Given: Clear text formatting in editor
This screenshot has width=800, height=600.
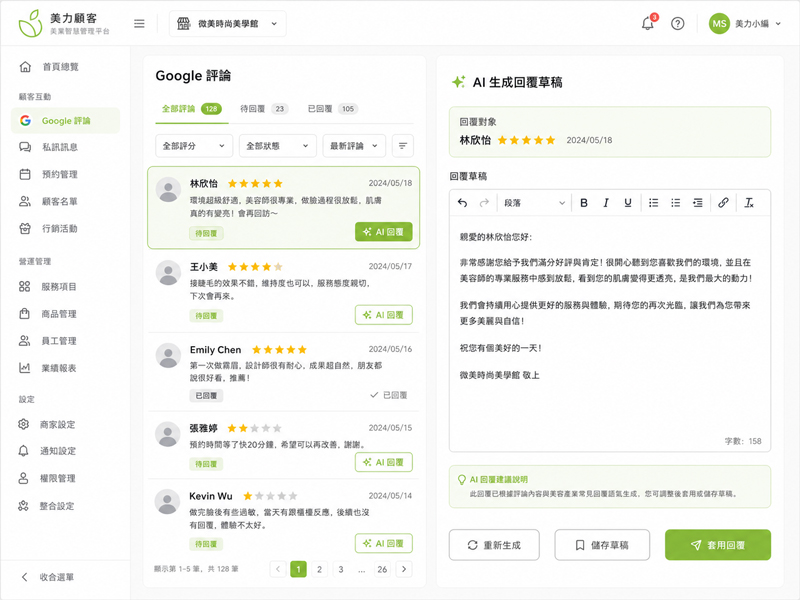Looking at the screenshot, I should (x=748, y=203).
